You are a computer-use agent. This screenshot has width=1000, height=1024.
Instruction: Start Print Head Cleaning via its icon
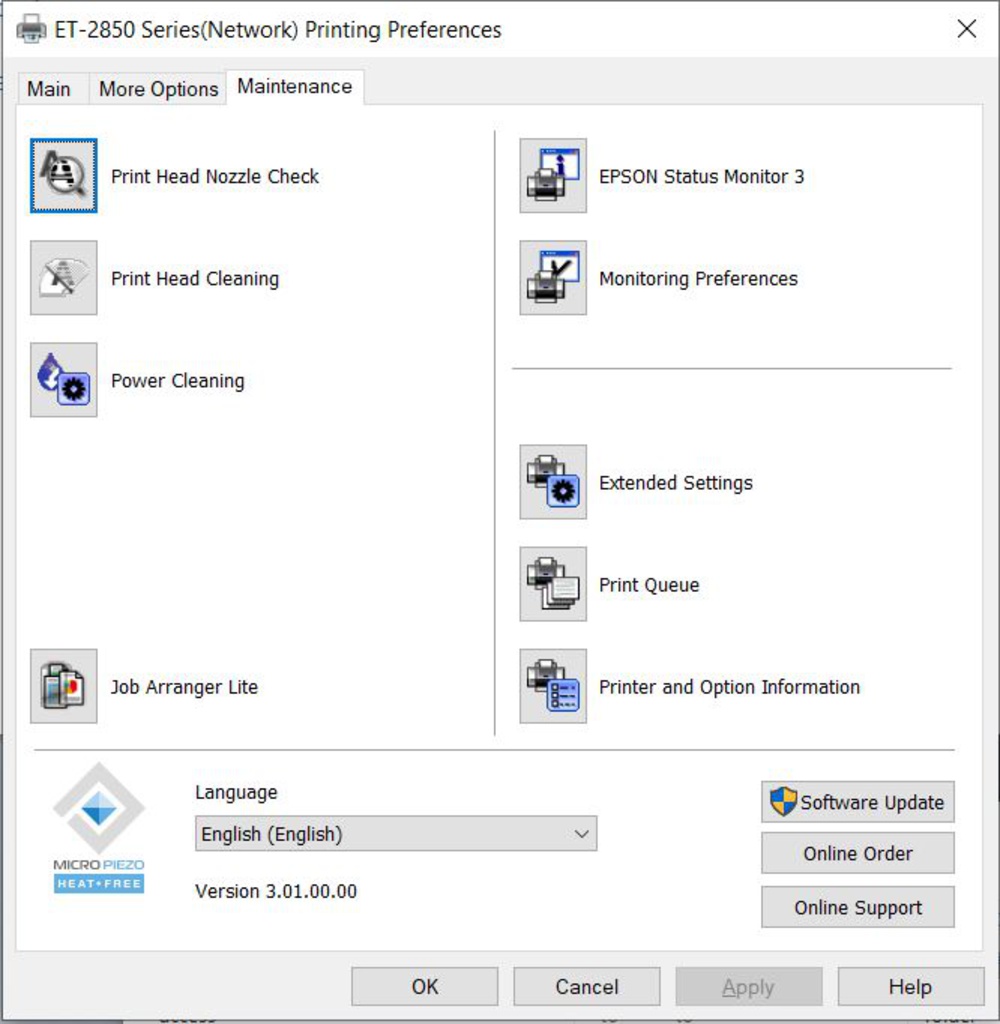point(64,278)
